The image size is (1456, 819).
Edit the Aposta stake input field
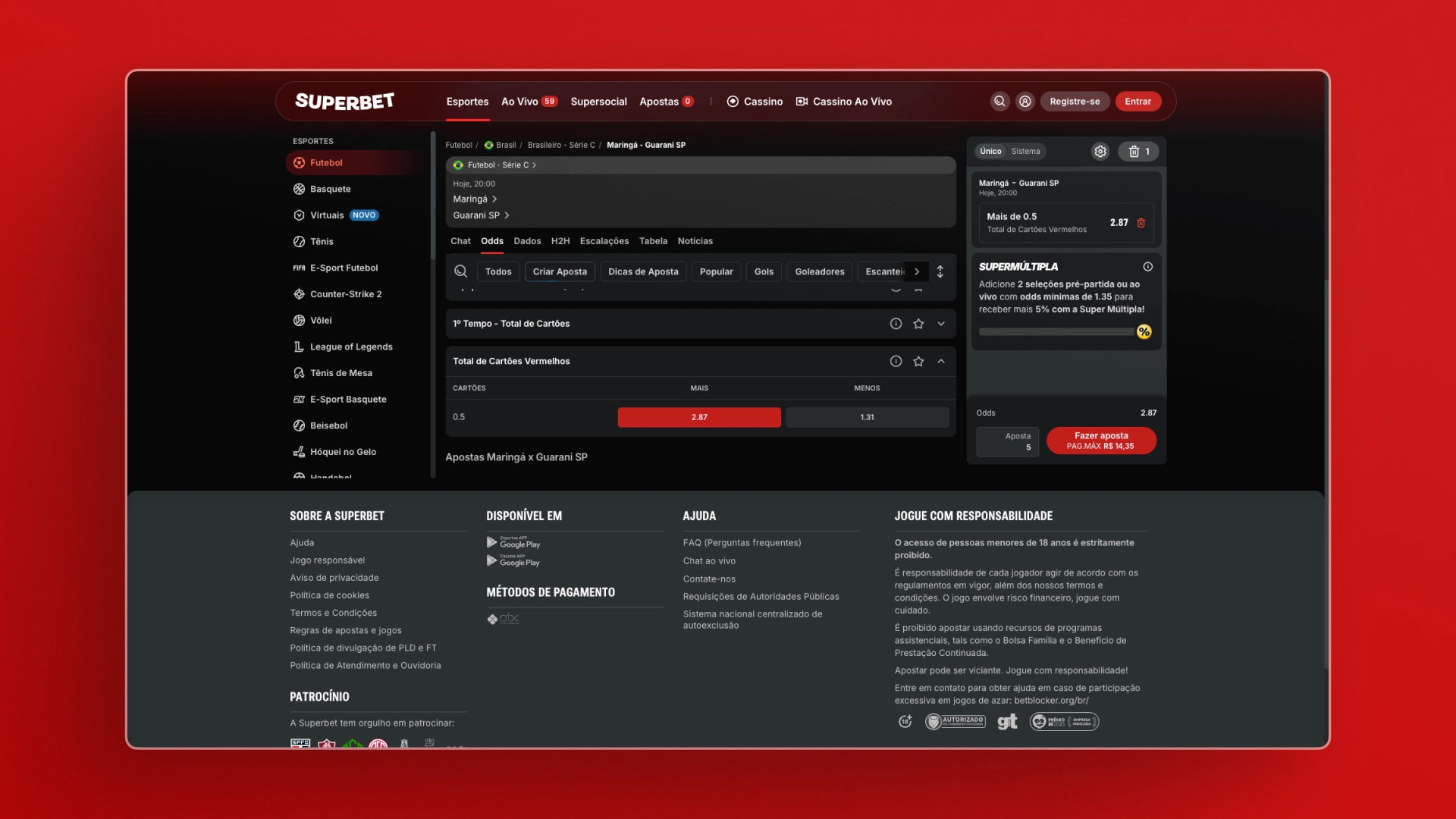pos(1007,441)
